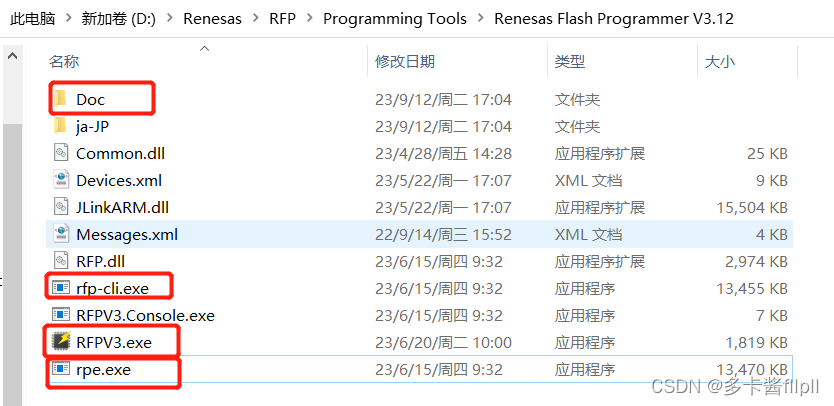Click Renesas Flash Programmer V3.12 breadcrumb
The width and height of the screenshot is (834, 406).
[614, 19]
